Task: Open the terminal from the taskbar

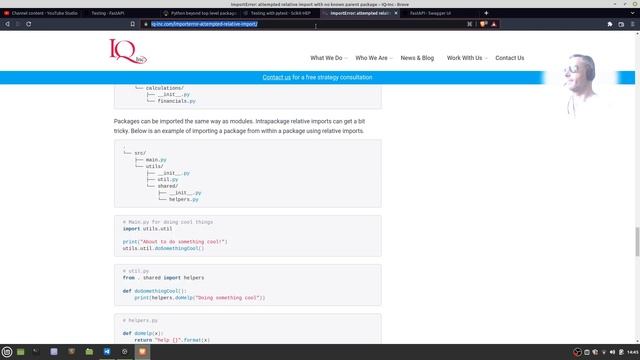Action: pyautogui.click(x=36, y=351)
